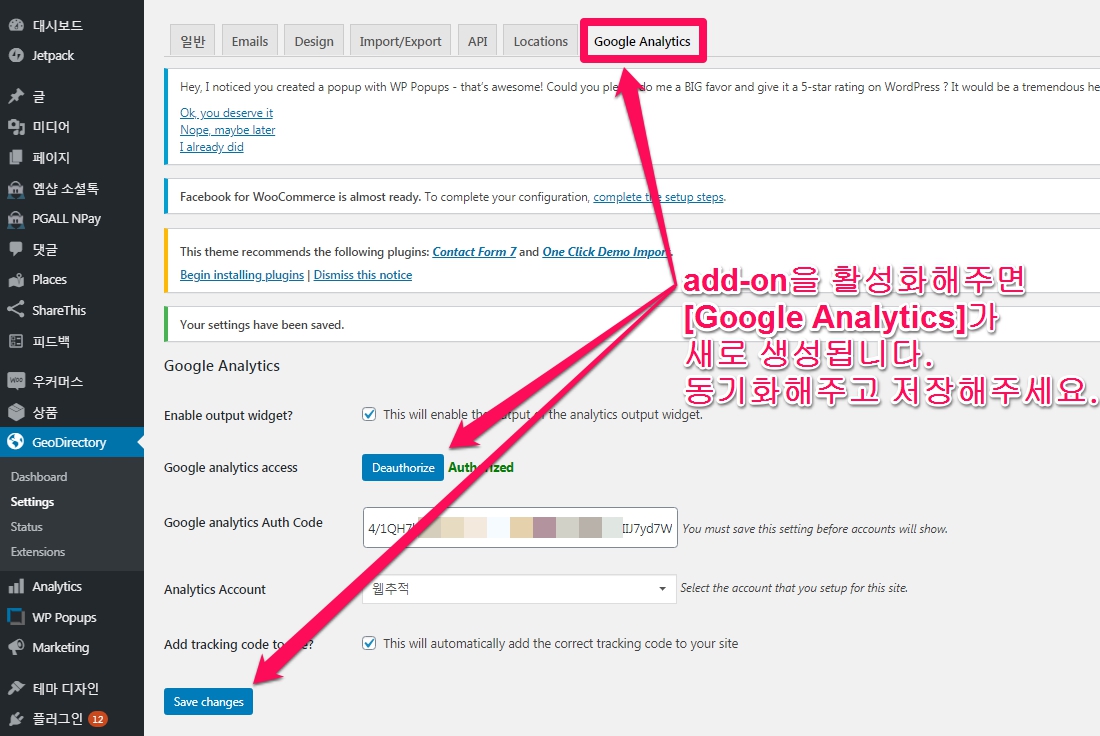Click the Deauthorize button

(403, 467)
